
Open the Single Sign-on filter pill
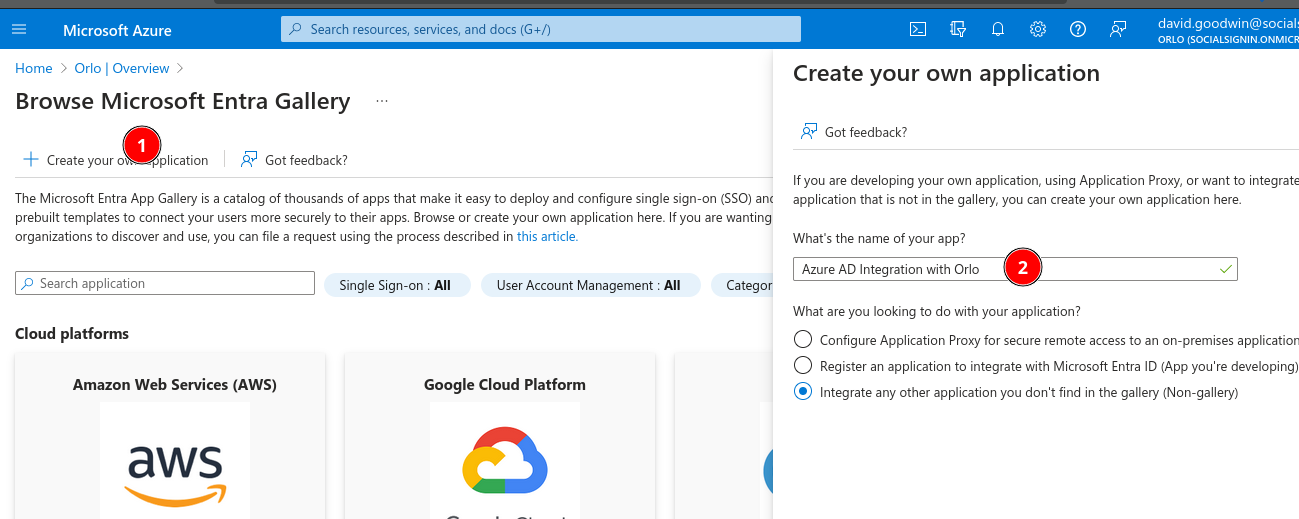(x=395, y=285)
